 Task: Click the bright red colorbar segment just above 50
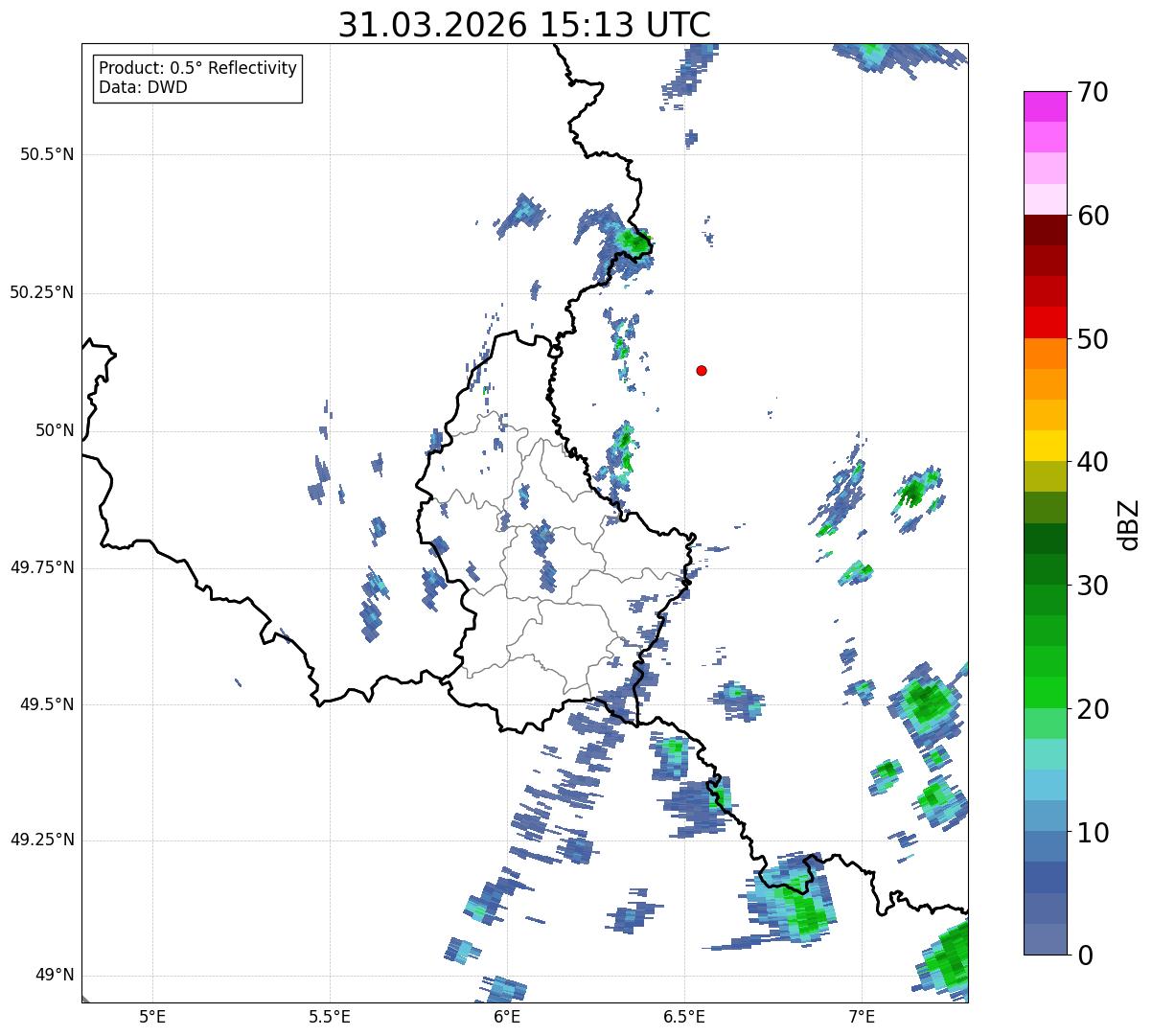(x=1045, y=322)
